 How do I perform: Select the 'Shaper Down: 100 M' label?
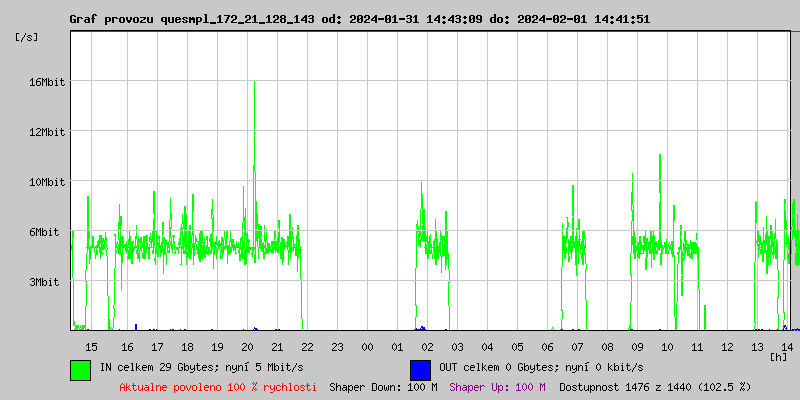[383, 386]
